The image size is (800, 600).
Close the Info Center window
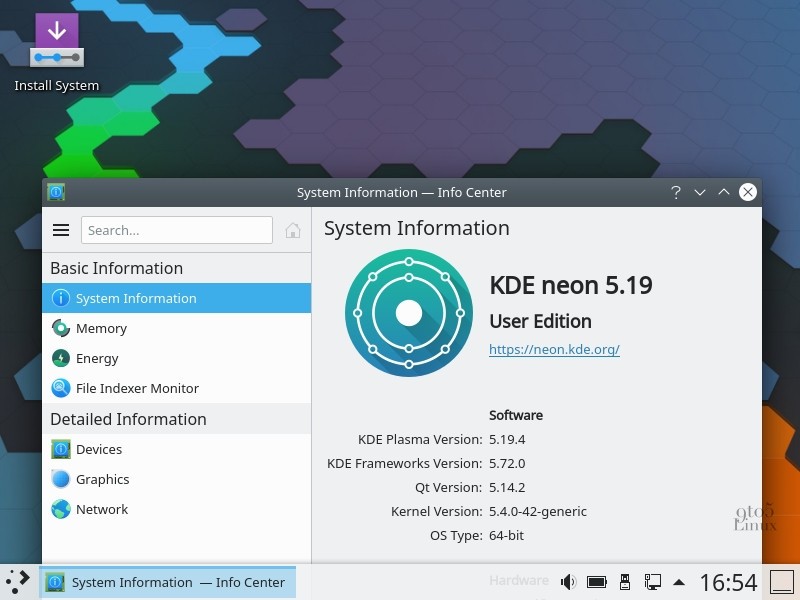[747, 192]
